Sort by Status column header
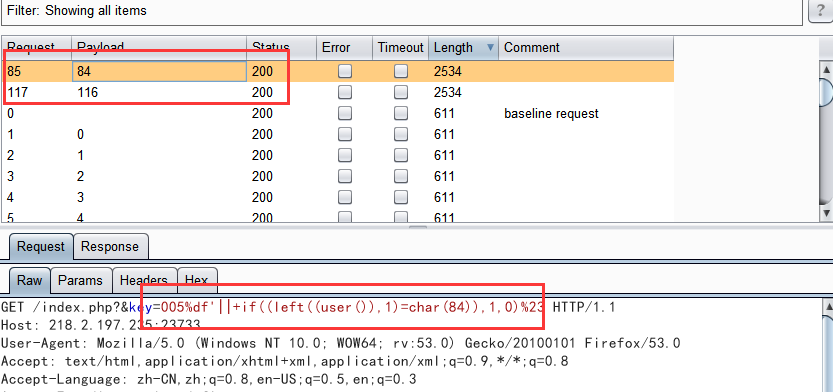 [x=282, y=48]
